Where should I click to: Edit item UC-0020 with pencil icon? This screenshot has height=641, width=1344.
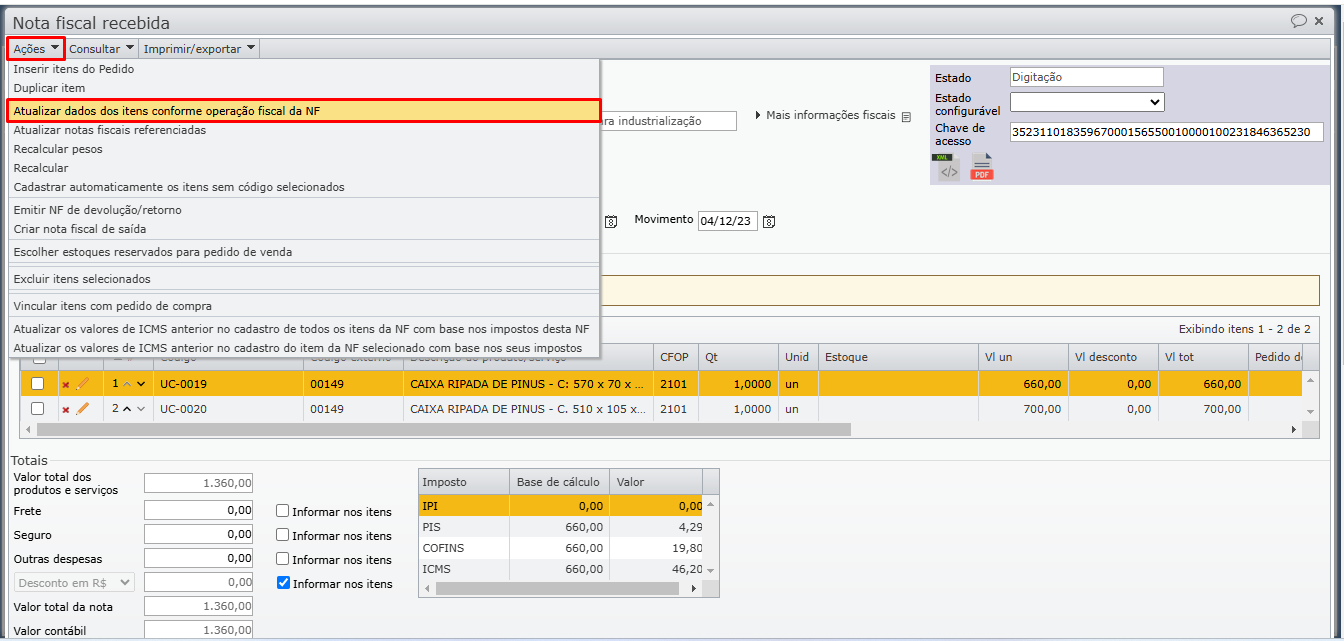click(82, 408)
